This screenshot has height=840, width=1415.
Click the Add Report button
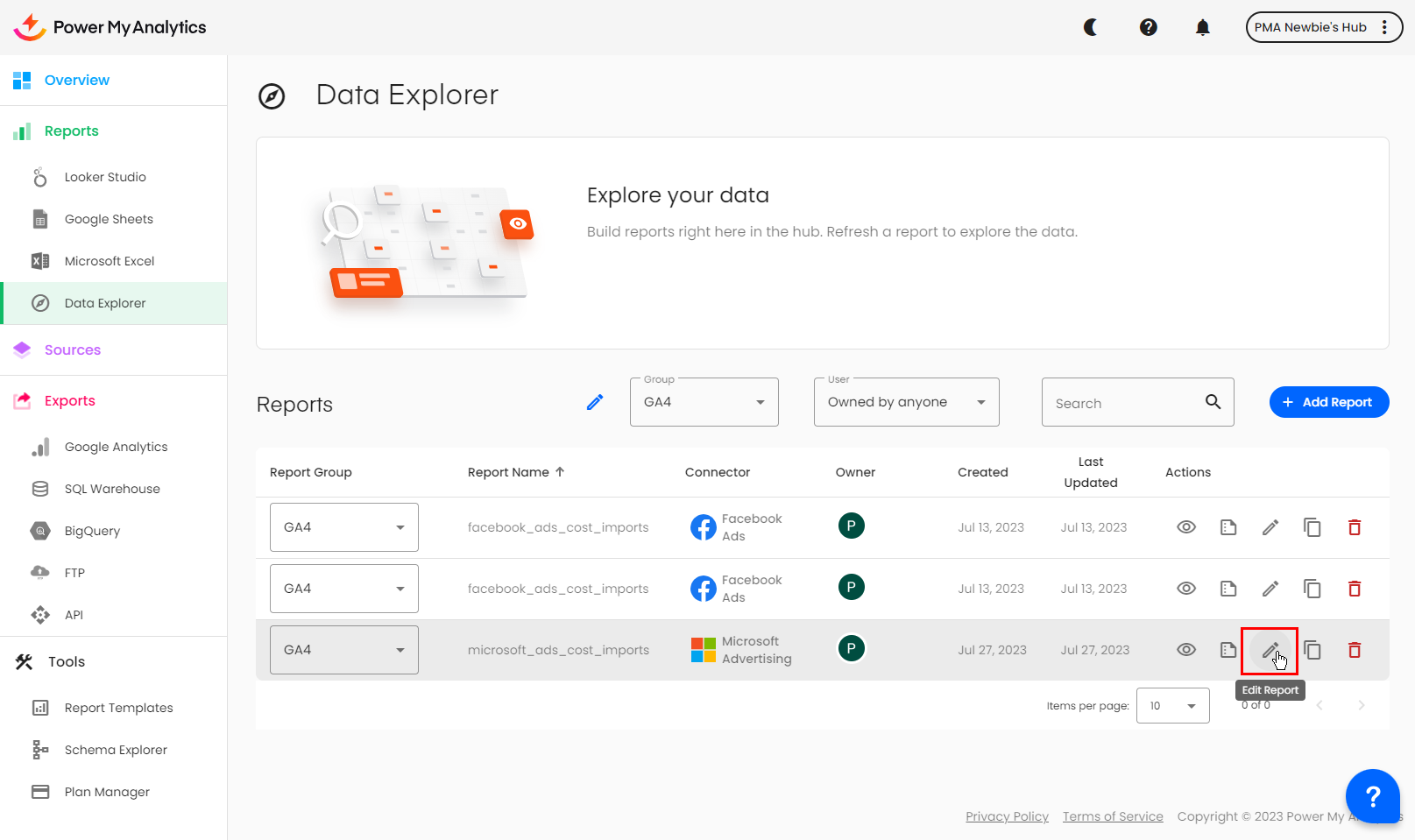[x=1328, y=402]
